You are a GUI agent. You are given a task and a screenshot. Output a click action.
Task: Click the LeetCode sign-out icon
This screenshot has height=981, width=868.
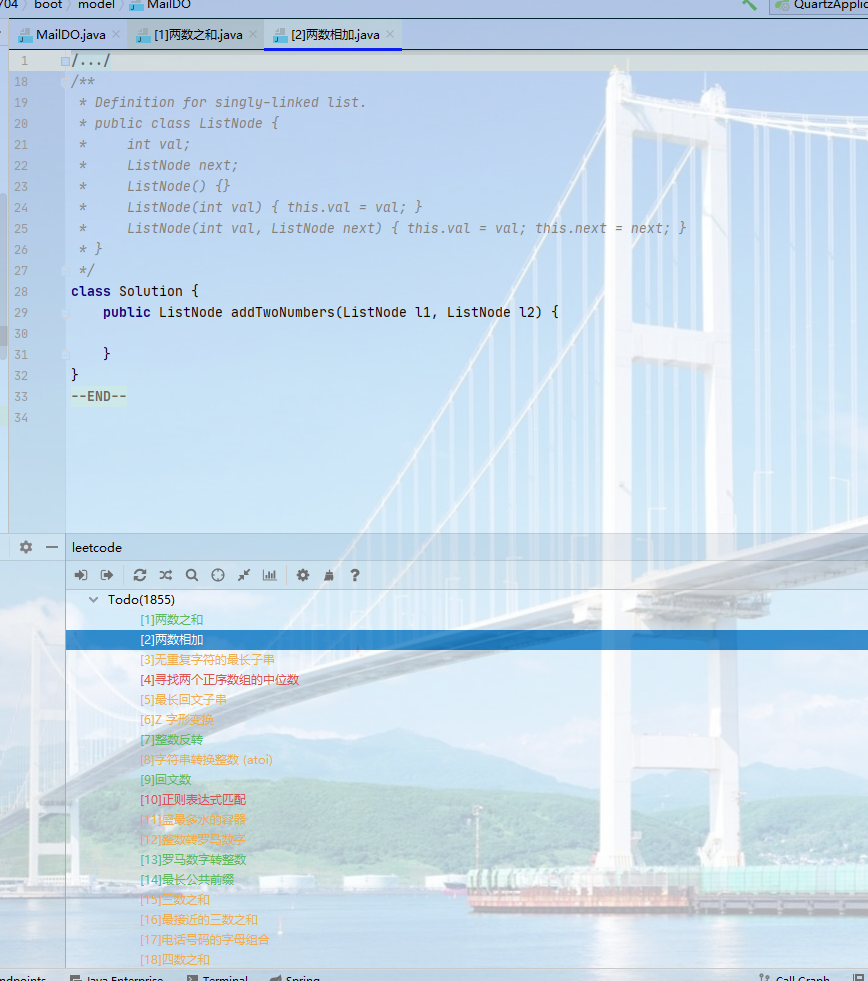107,575
